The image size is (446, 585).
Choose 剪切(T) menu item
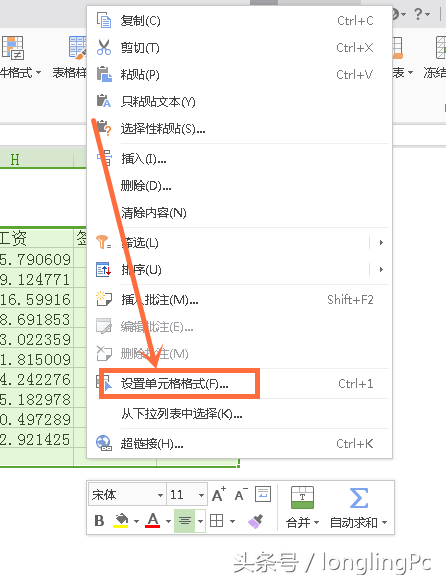pyautogui.click(x=239, y=48)
